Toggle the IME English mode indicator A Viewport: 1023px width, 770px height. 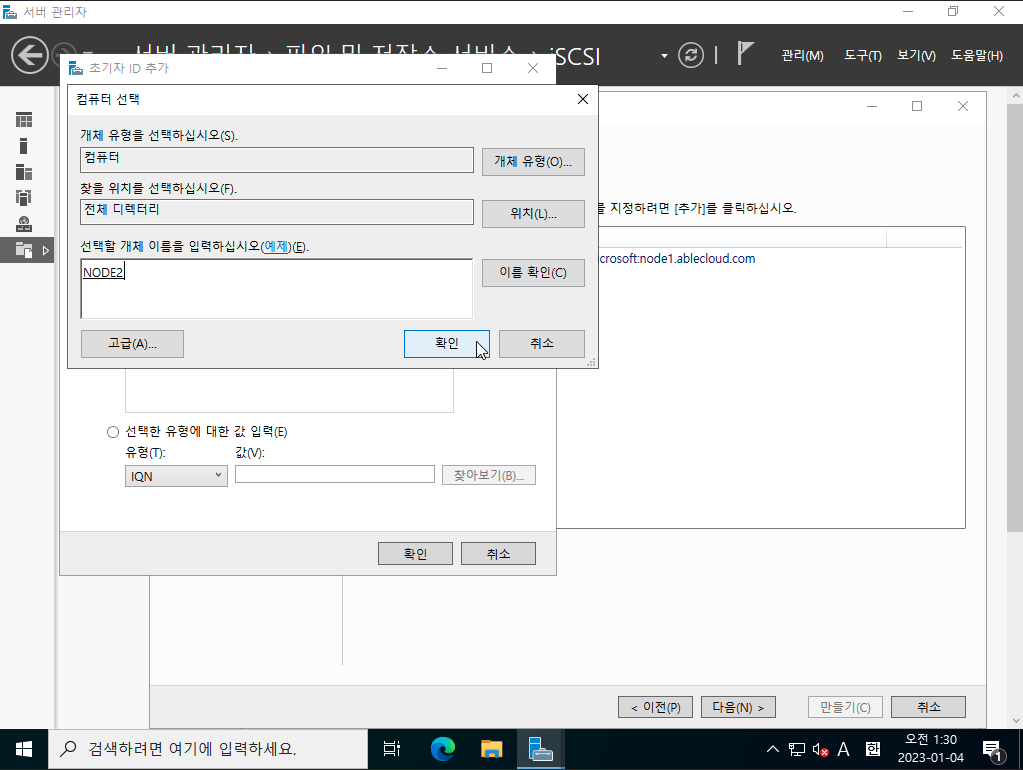[x=844, y=749]
